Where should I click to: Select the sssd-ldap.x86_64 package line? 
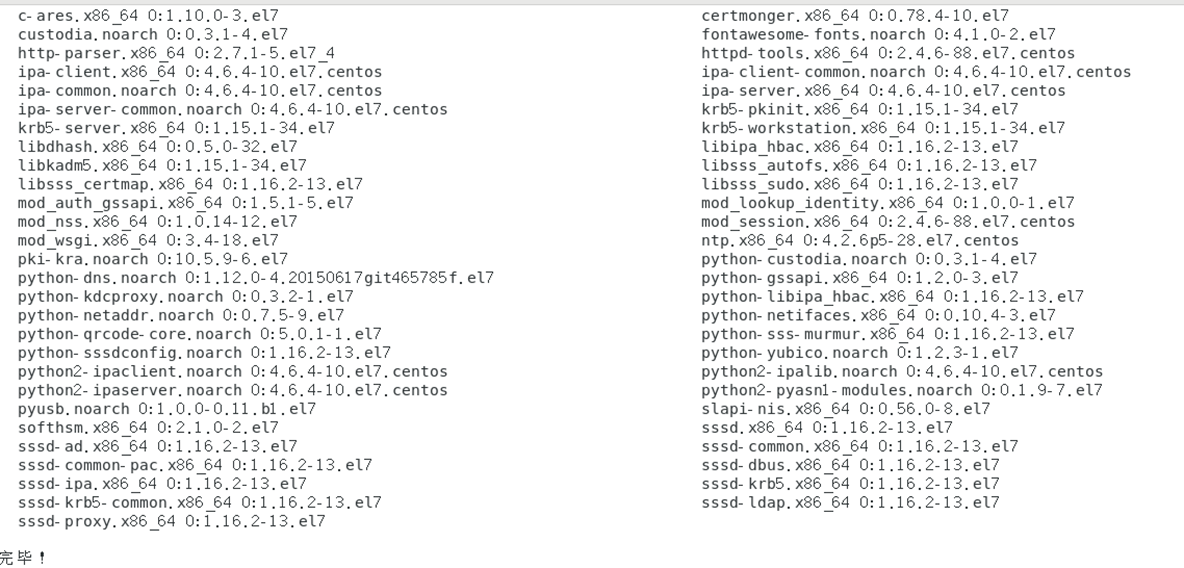(x=850, y=503)
